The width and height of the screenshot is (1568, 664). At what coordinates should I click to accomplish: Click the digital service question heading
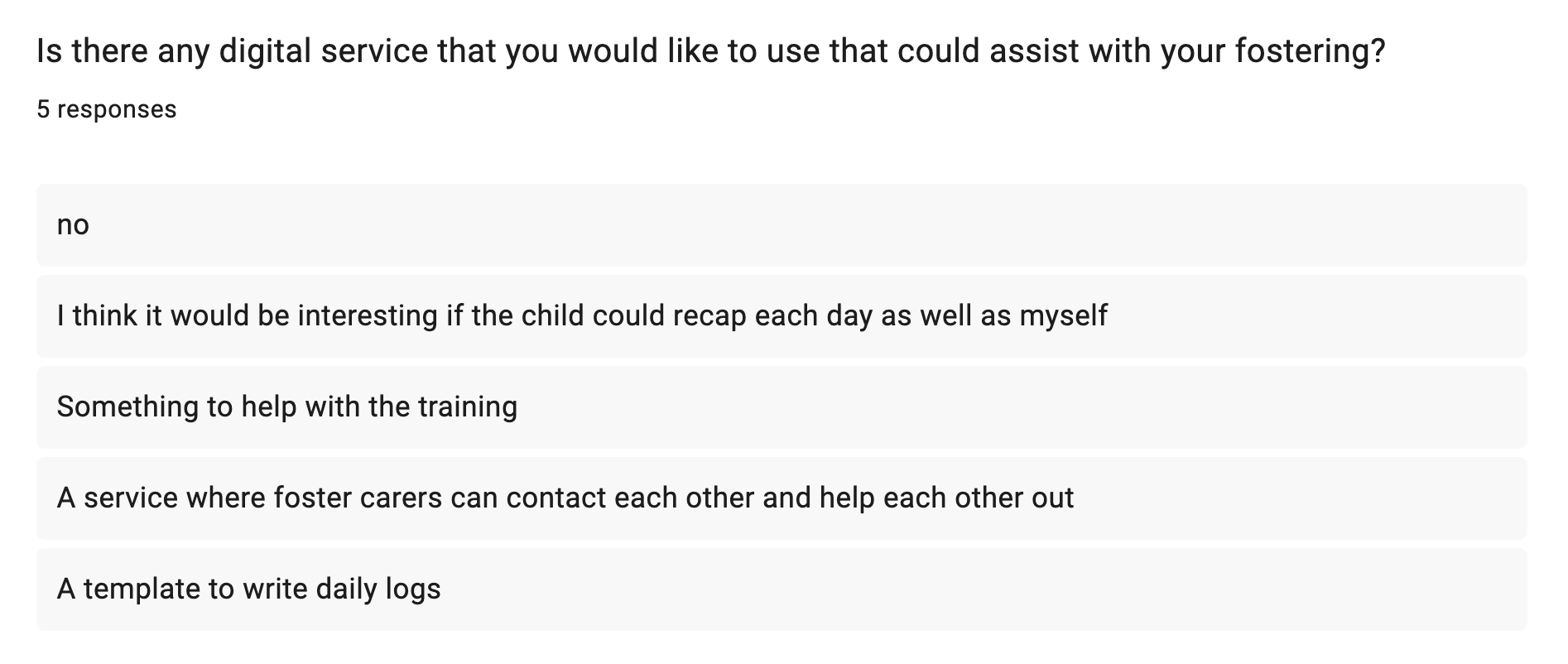pyautogui.click(x=711, y=51)
